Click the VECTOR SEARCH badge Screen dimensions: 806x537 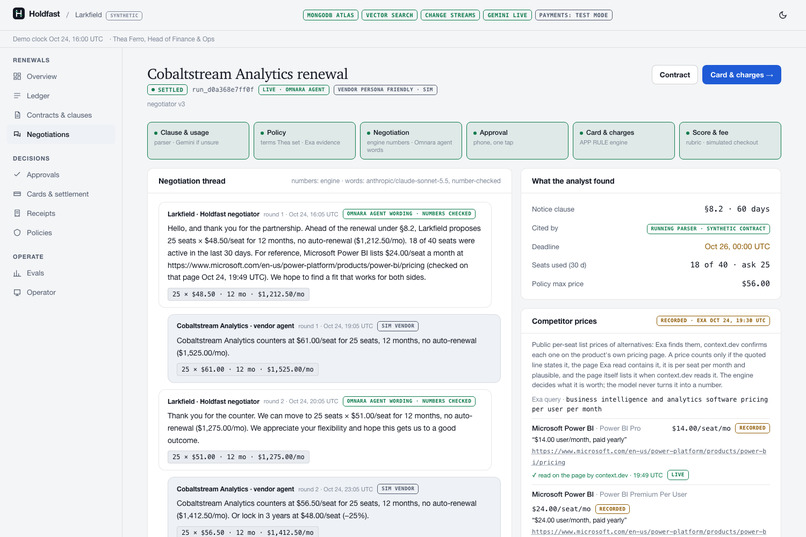click(x=389, y=15)
